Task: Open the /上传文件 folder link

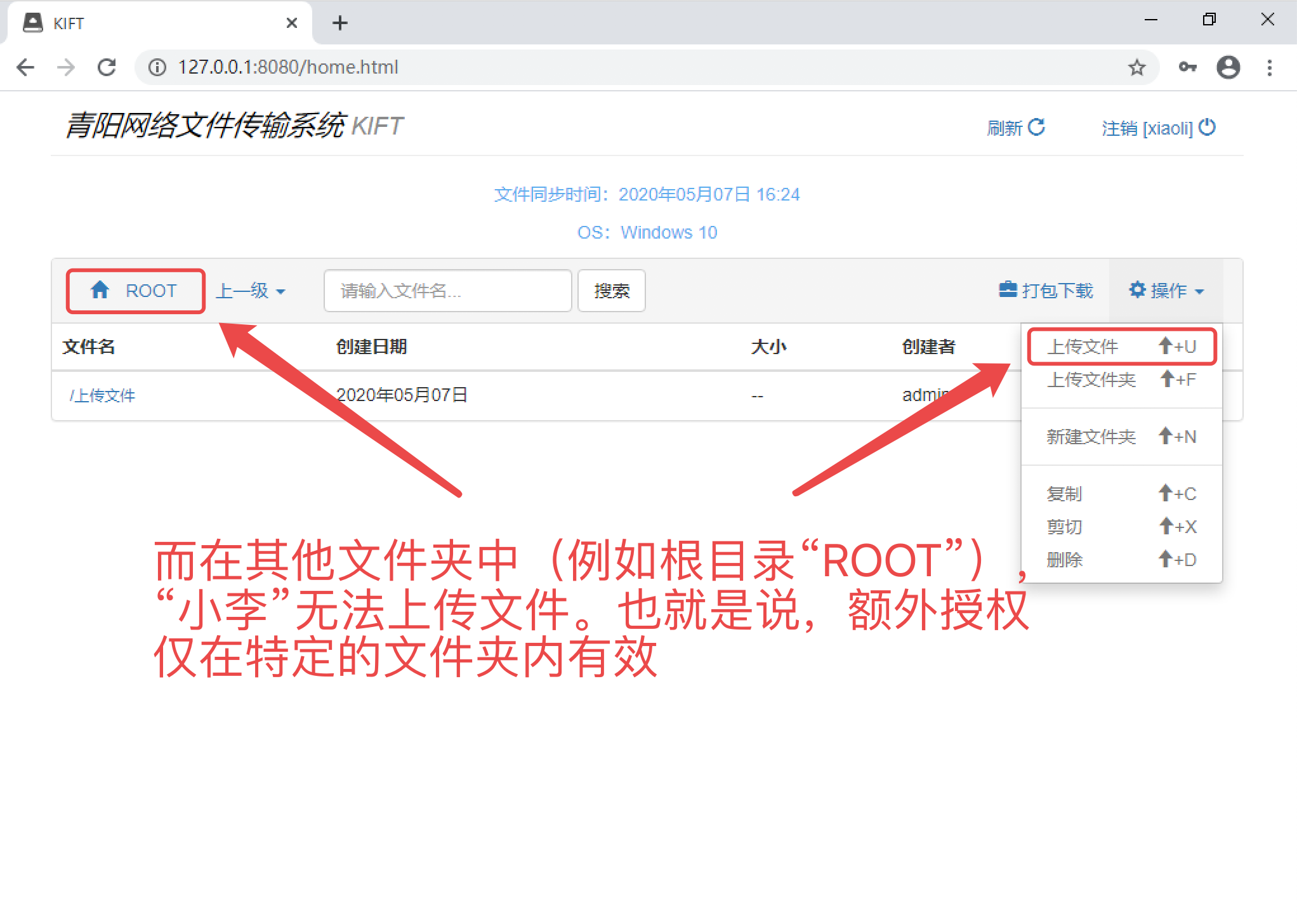Action: [102, 396]
